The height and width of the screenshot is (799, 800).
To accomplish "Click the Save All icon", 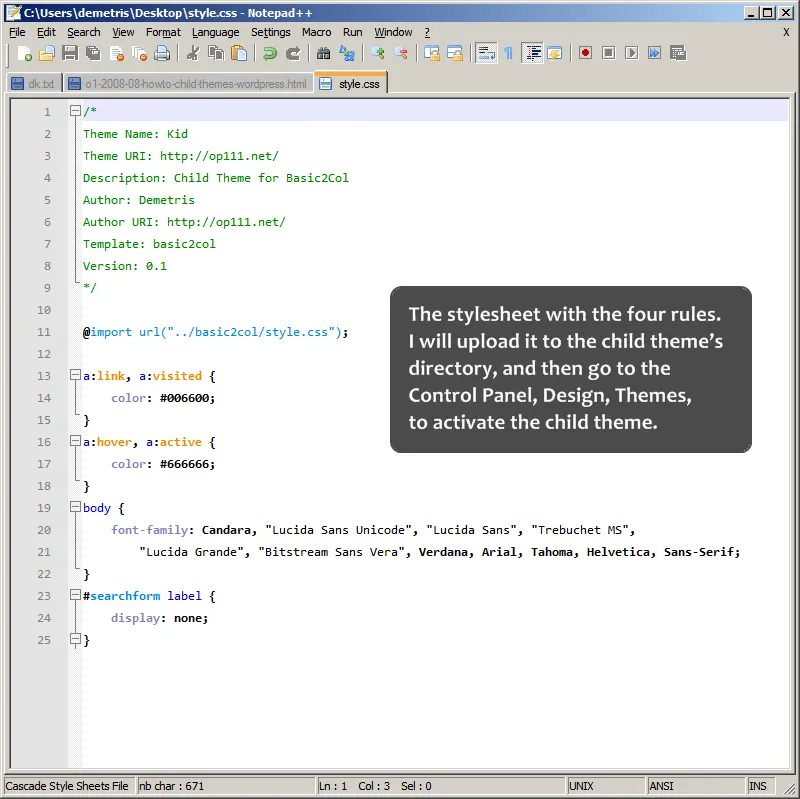I will [93, 53].
